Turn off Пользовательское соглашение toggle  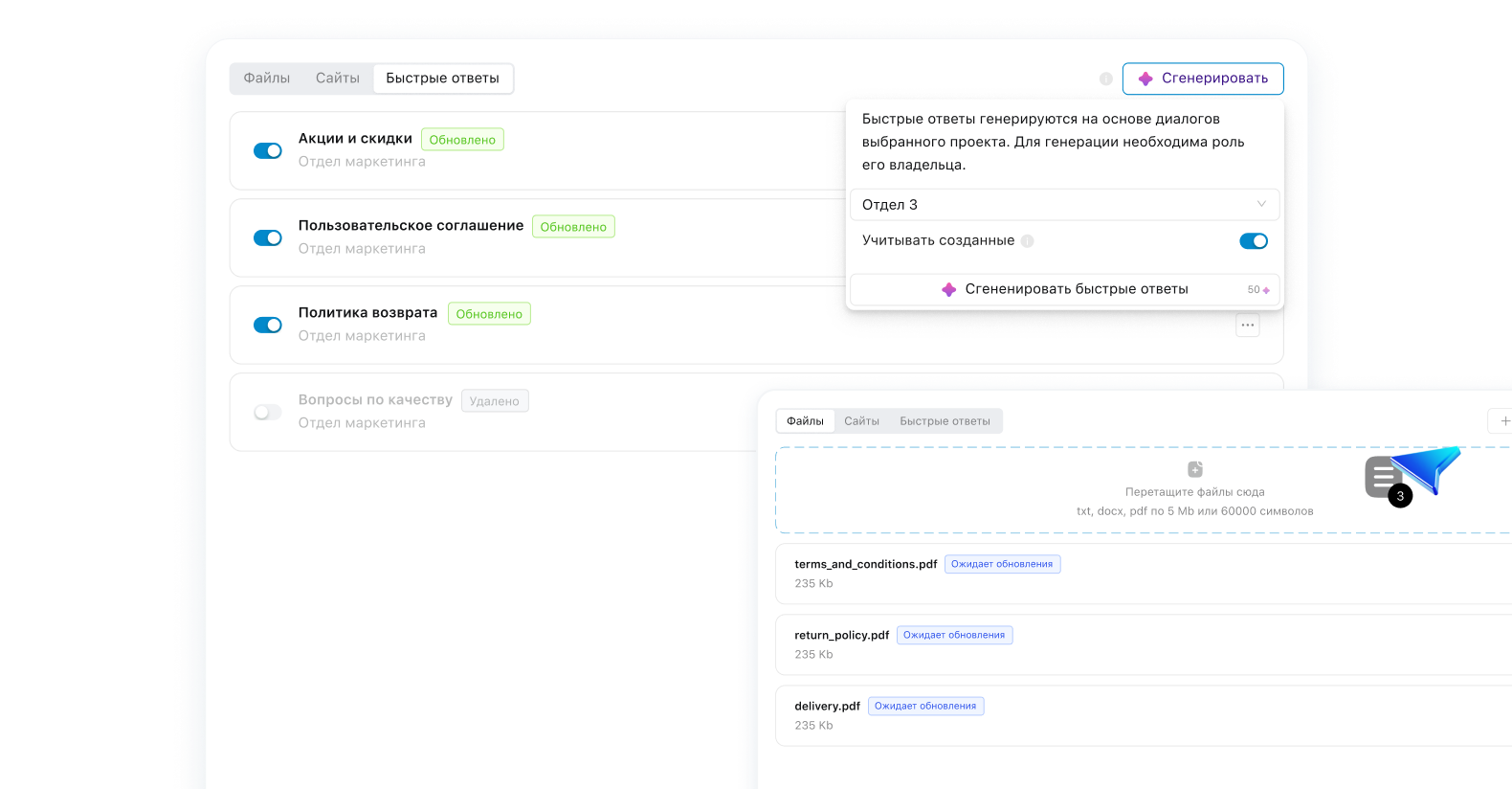tap(267, 238)
